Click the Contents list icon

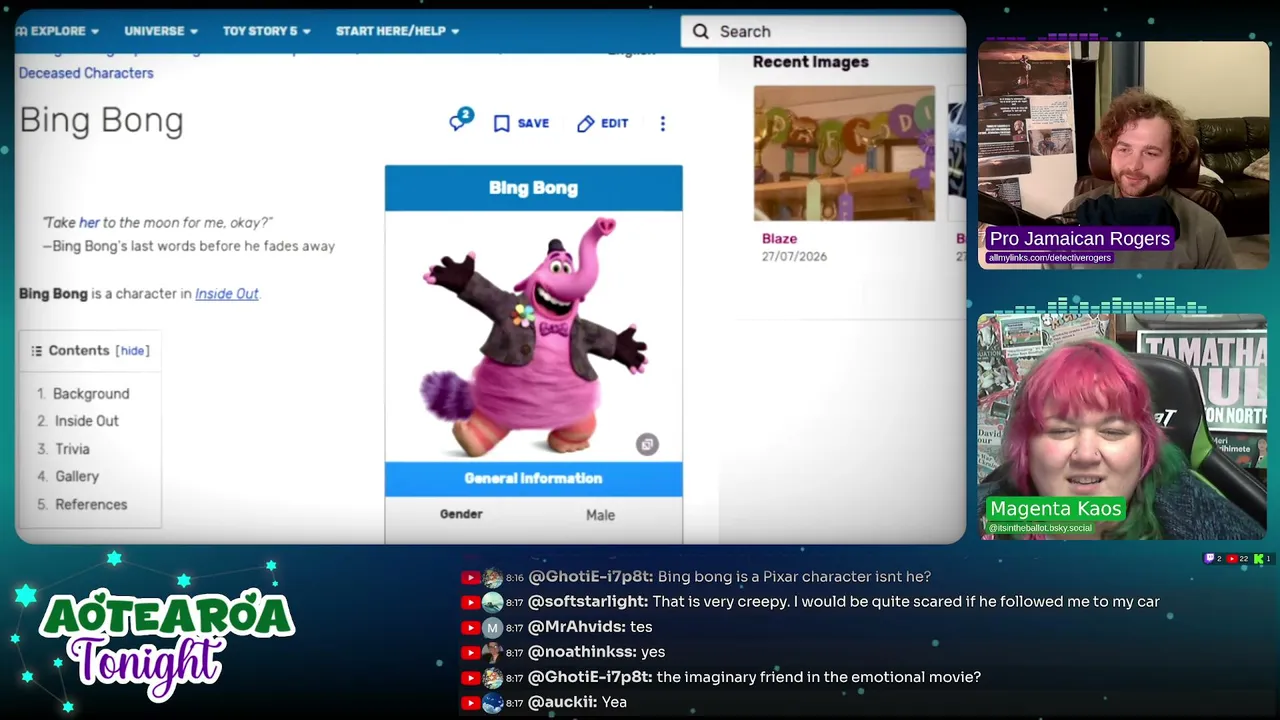[x=36, y=351]
